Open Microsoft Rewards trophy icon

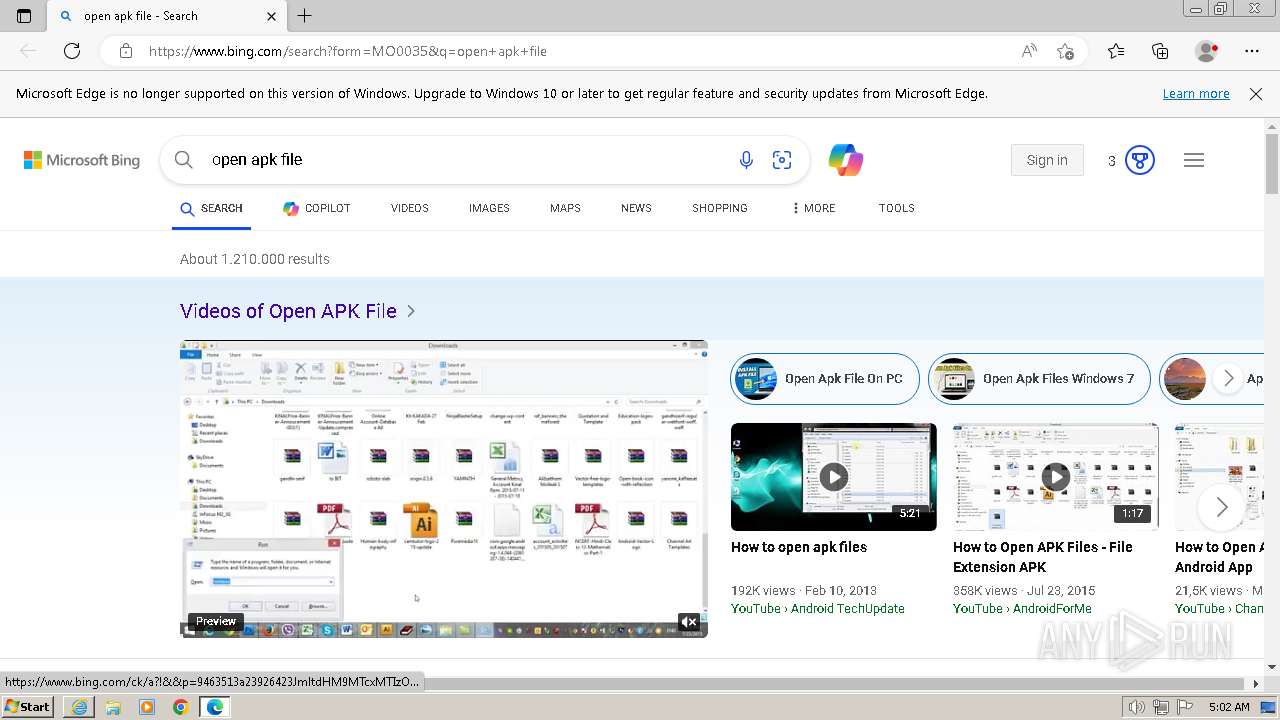pyautogui.click(x=1140, y=160)
